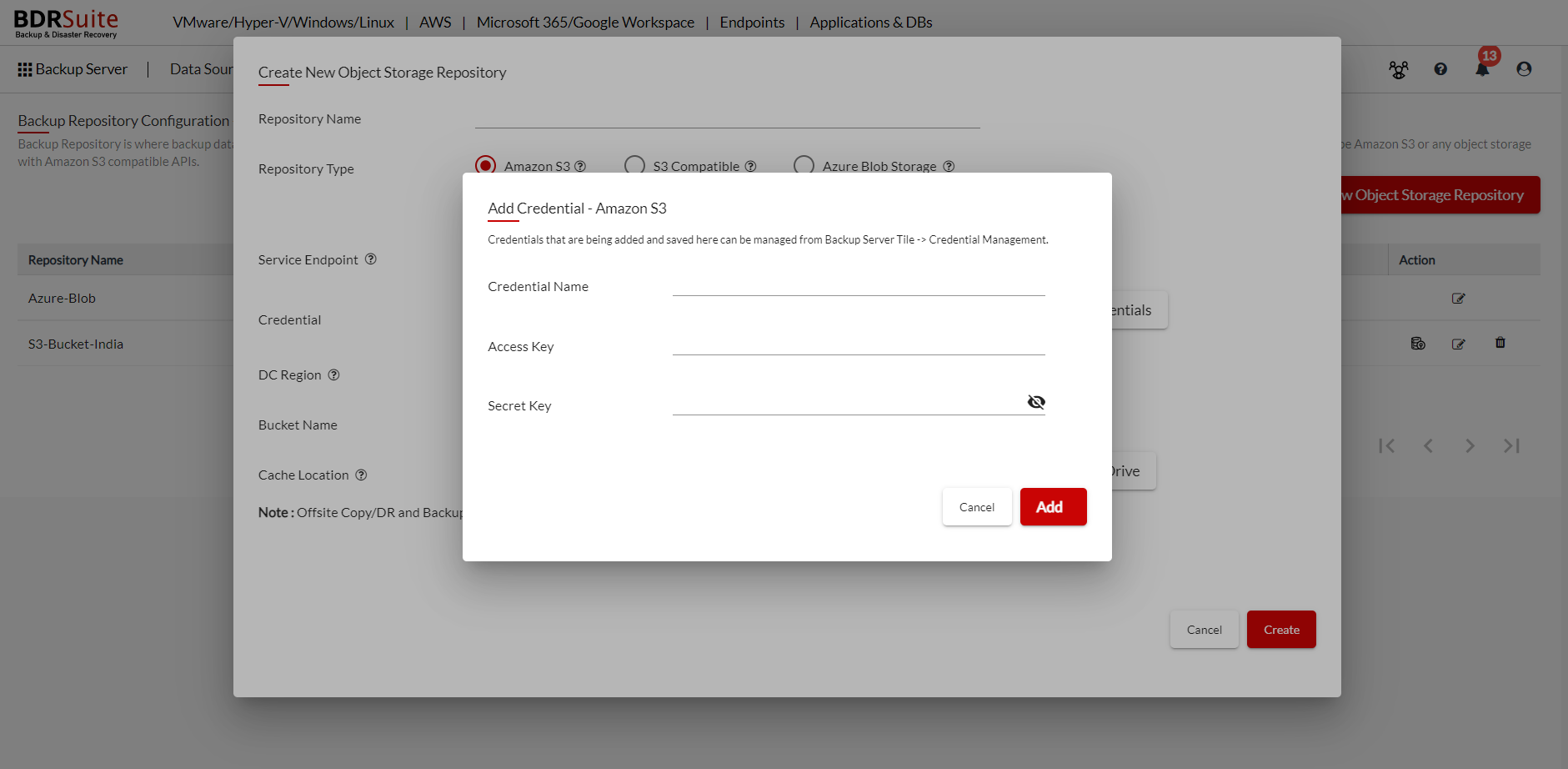Click the S3 Compatible help icon
The image size is (1568, 769).
(x=750, y=166)
